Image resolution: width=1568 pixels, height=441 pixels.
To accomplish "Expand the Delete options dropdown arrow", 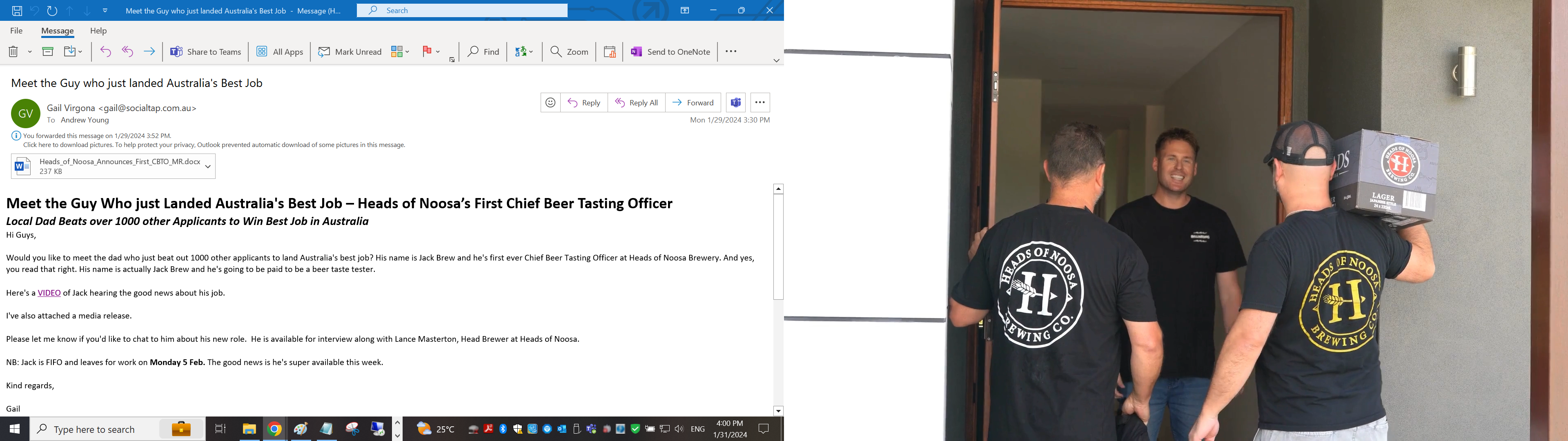I will tap(30, 52).
